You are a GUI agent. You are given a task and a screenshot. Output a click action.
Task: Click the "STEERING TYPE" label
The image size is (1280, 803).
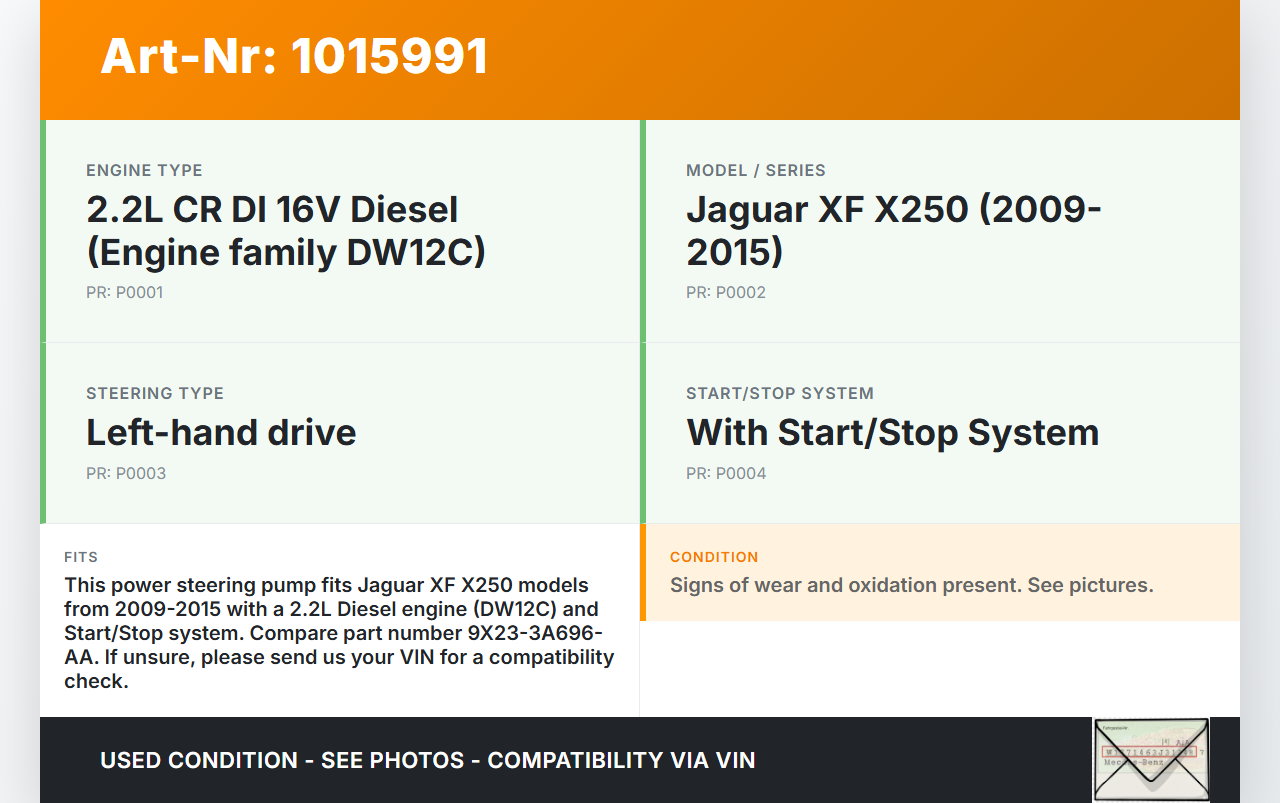[x=155, y=393]
